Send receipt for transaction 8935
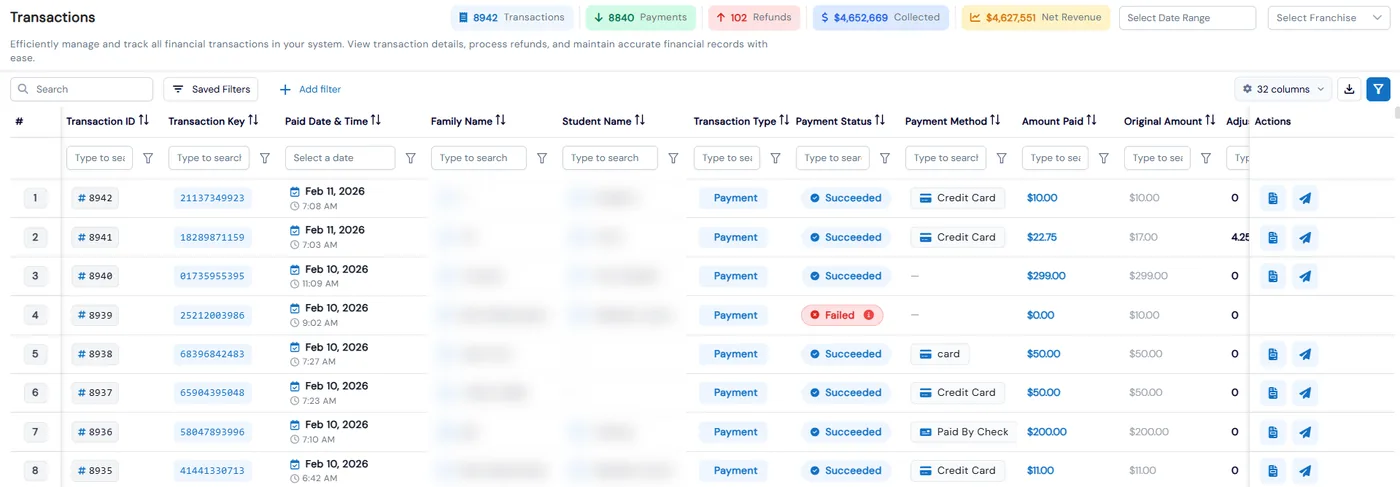The height and width of the screenshot is (487, 1400). coord(1305,471)
